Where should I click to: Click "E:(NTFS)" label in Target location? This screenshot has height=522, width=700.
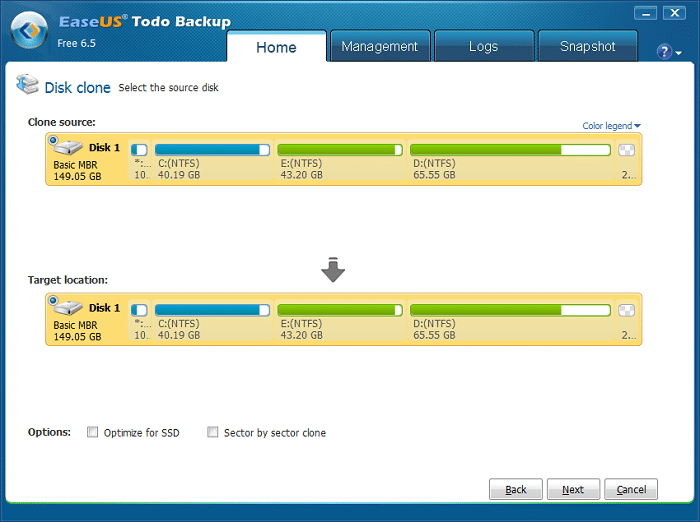[x=301, y=324]
